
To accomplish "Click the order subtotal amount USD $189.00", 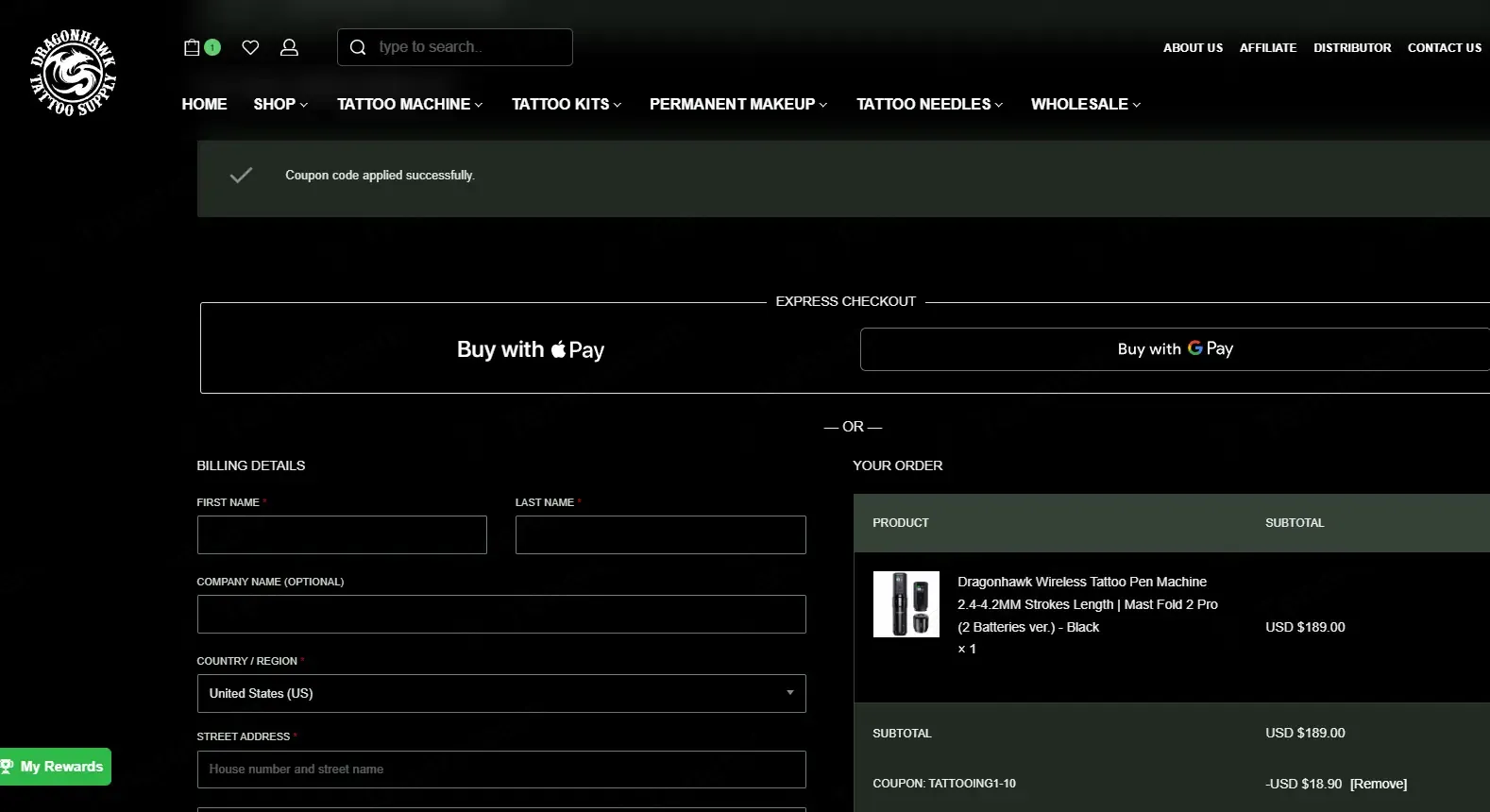I will (1305, 733).
